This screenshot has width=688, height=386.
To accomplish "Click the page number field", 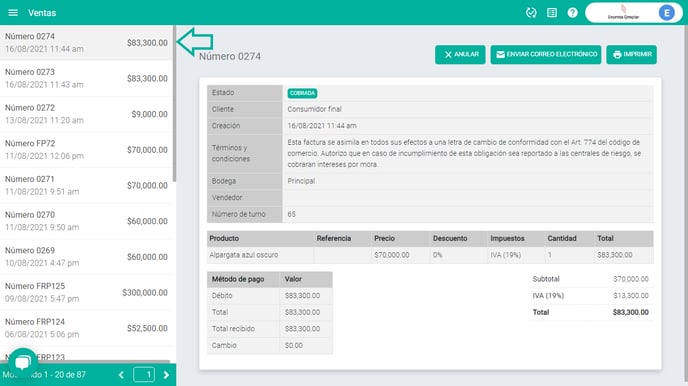I will point(144,375).
